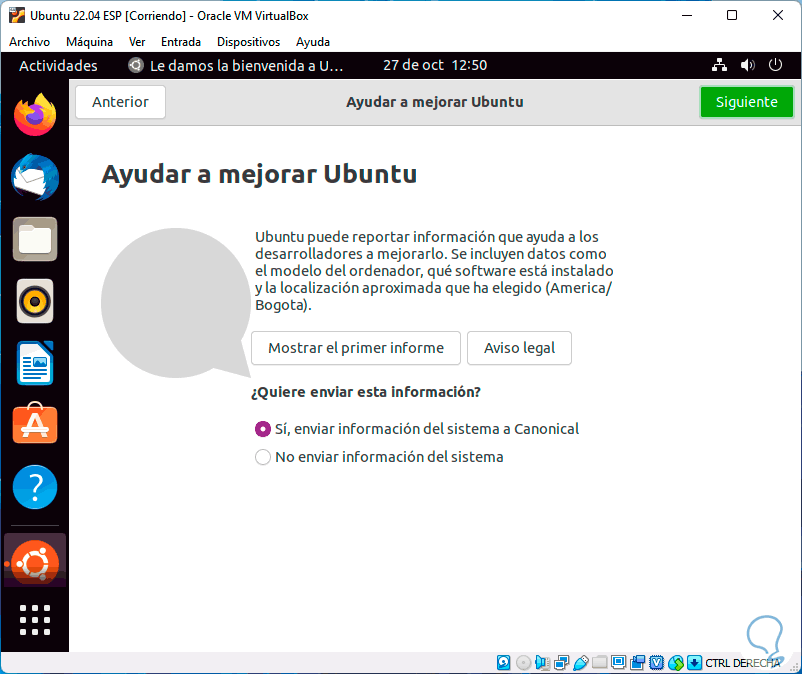The width and height of the screenshot is (802, 674).
Task: Click VirtualBox display status icon
Action: coord(618,663)
